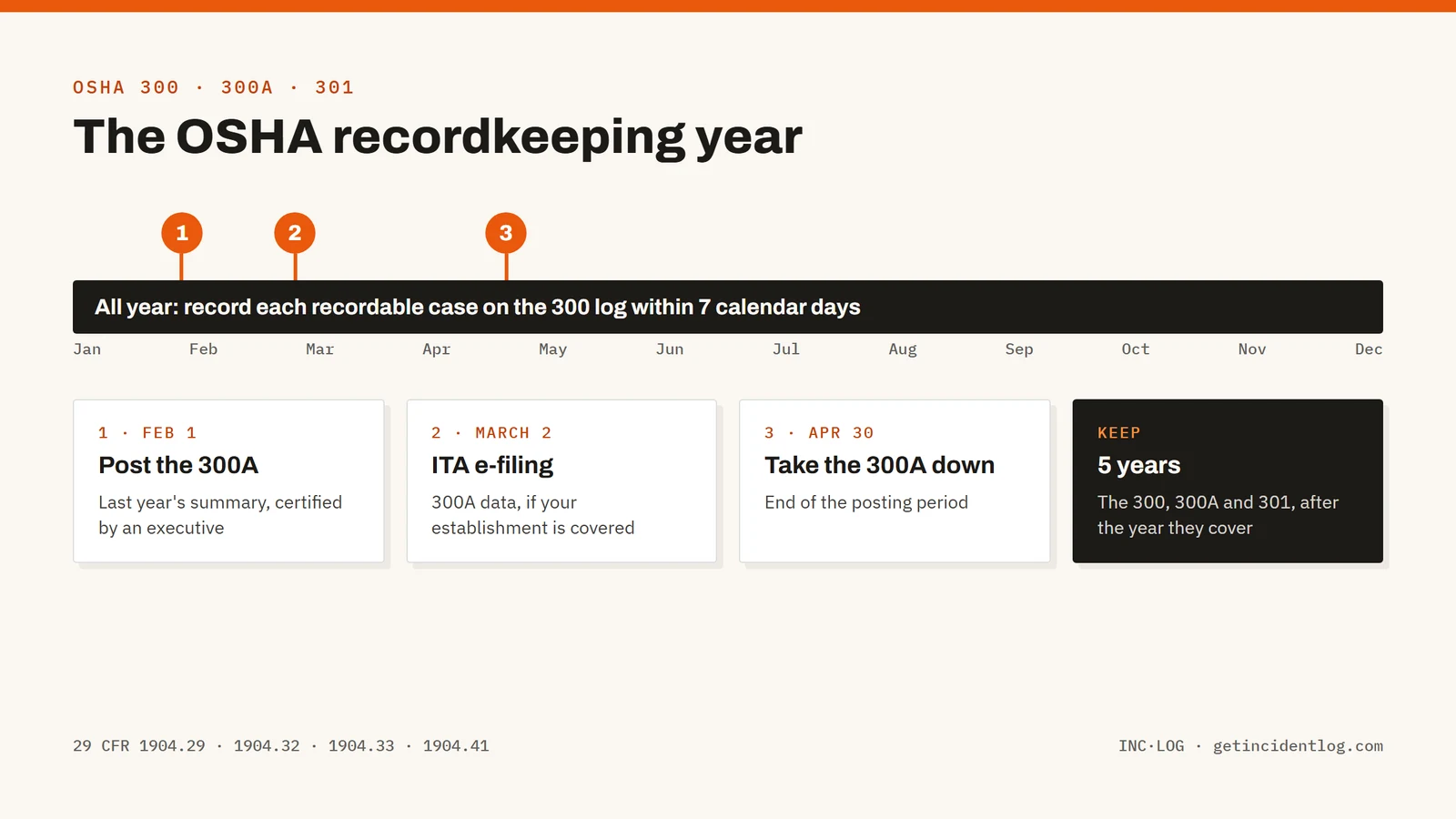Screen dimensions: 1456x819
Task: Click 'End of the posting period' text
Action: [866, 502]
